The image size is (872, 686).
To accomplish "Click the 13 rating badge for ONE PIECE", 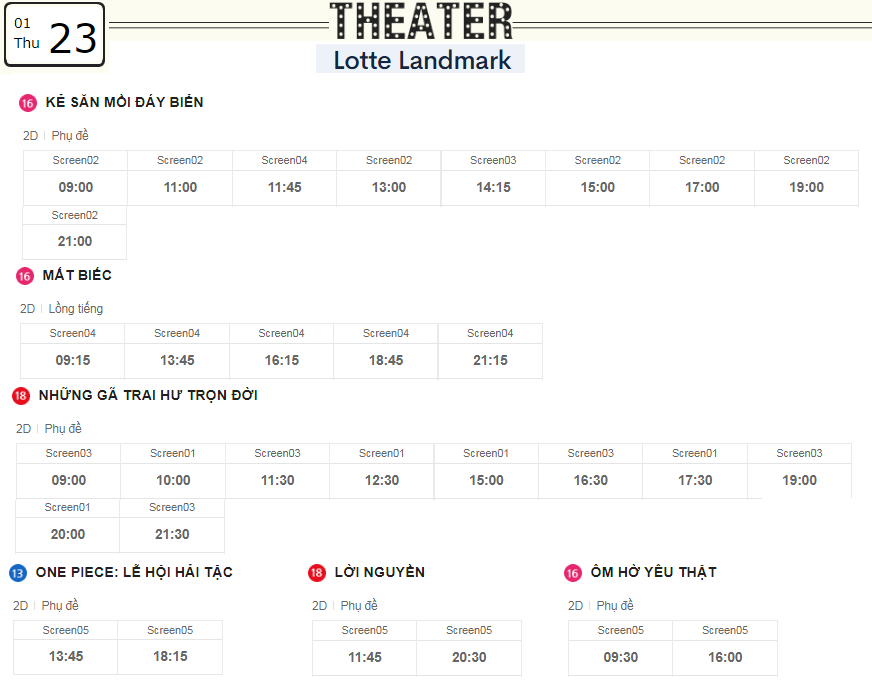I will [18, 573].
